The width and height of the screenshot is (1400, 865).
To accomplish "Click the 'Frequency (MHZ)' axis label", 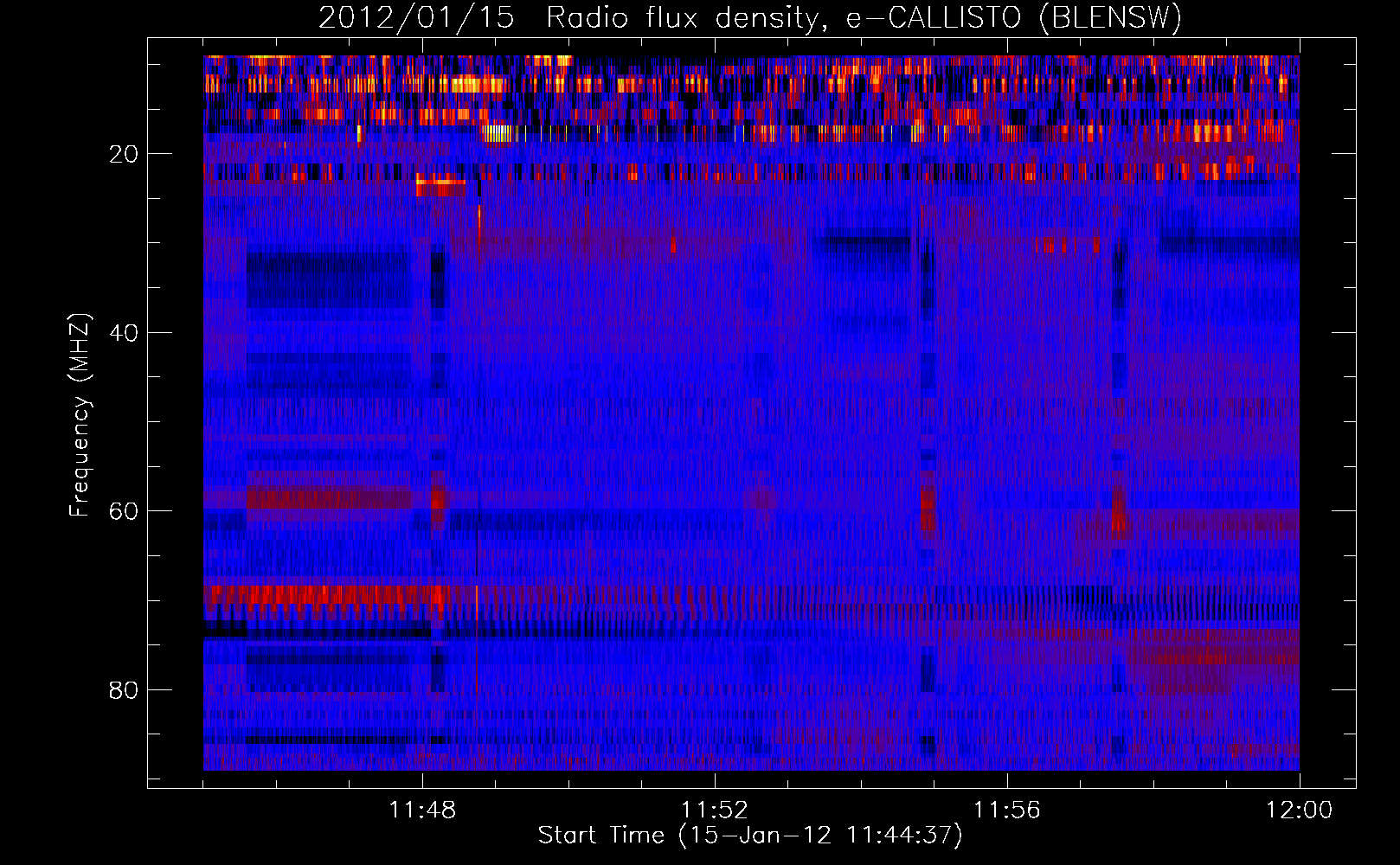I will click(80, 415).
